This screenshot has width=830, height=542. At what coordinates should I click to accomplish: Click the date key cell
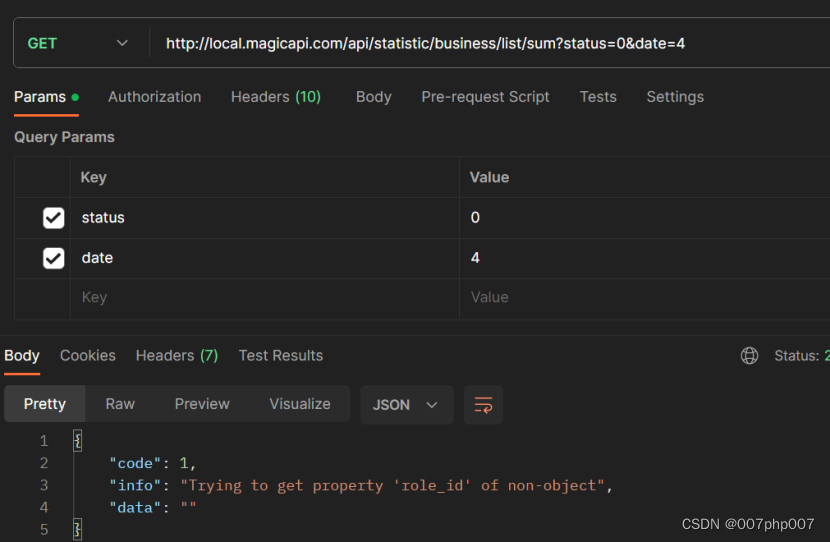(x=265, y=258)
